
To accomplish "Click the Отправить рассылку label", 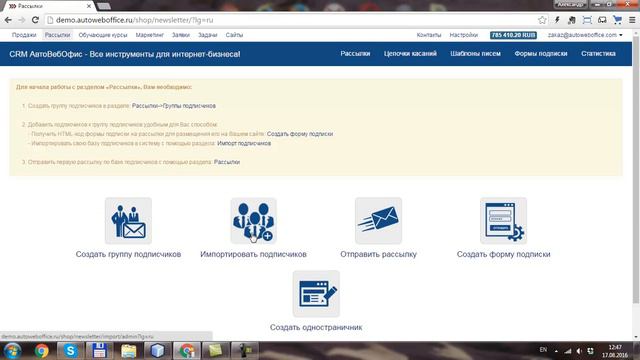I will 378,254.
